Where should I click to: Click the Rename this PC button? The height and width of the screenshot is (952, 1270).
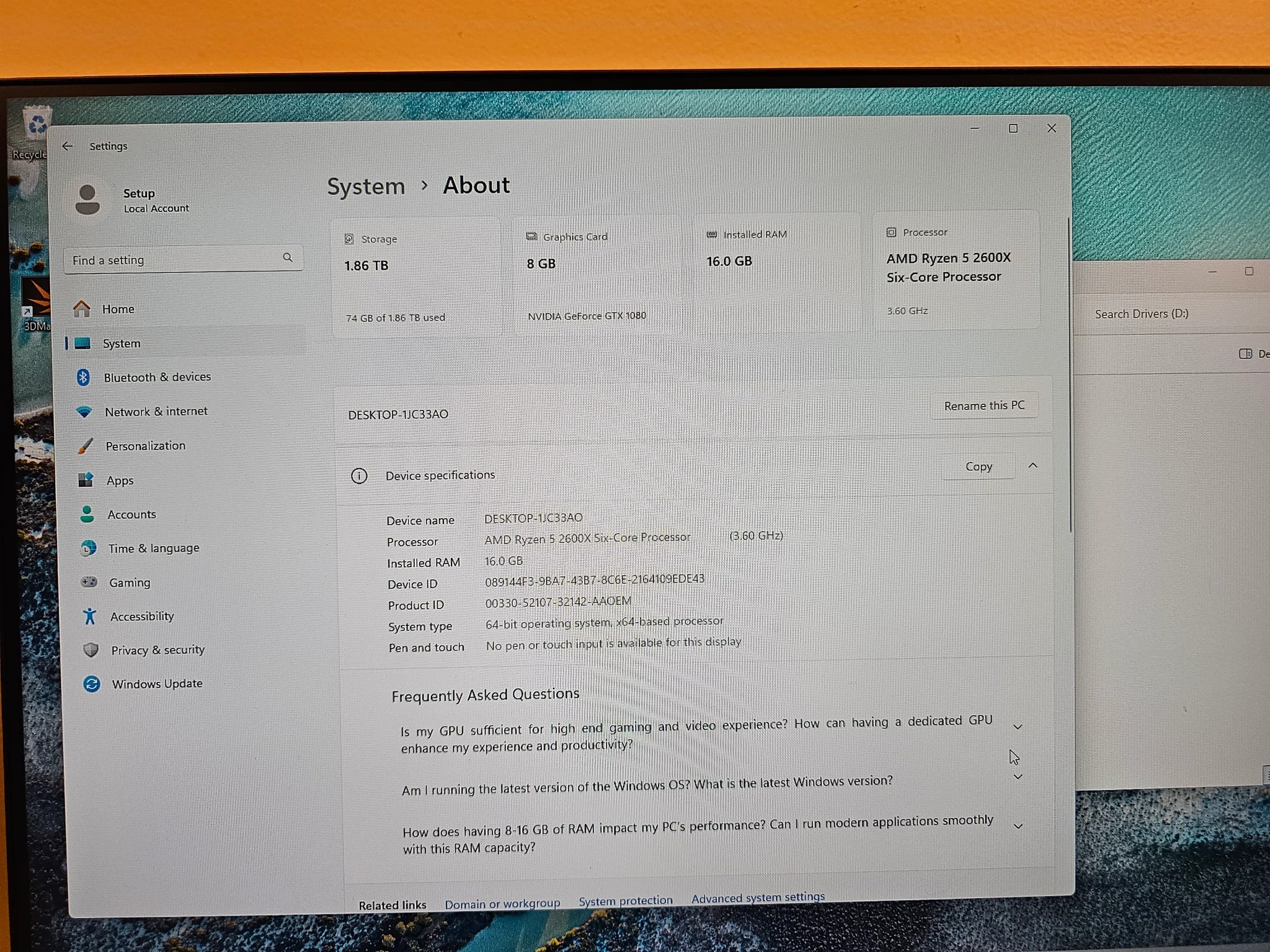coord(984,405)
